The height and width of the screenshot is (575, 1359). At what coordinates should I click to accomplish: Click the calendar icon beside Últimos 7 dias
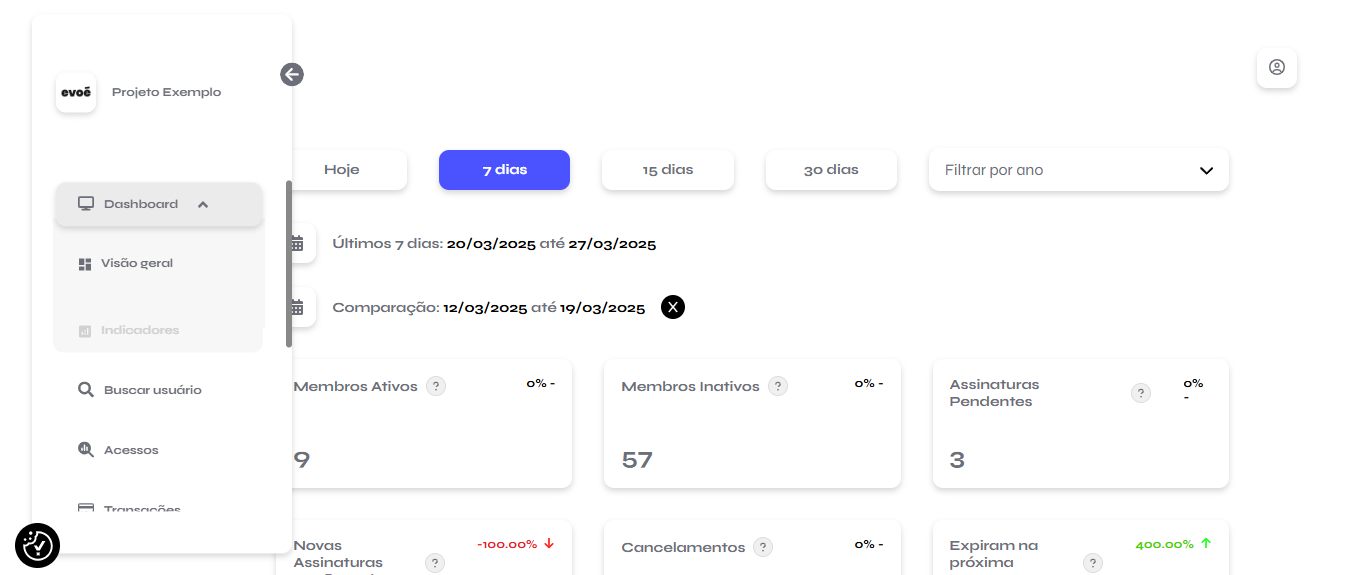(297, 243)
